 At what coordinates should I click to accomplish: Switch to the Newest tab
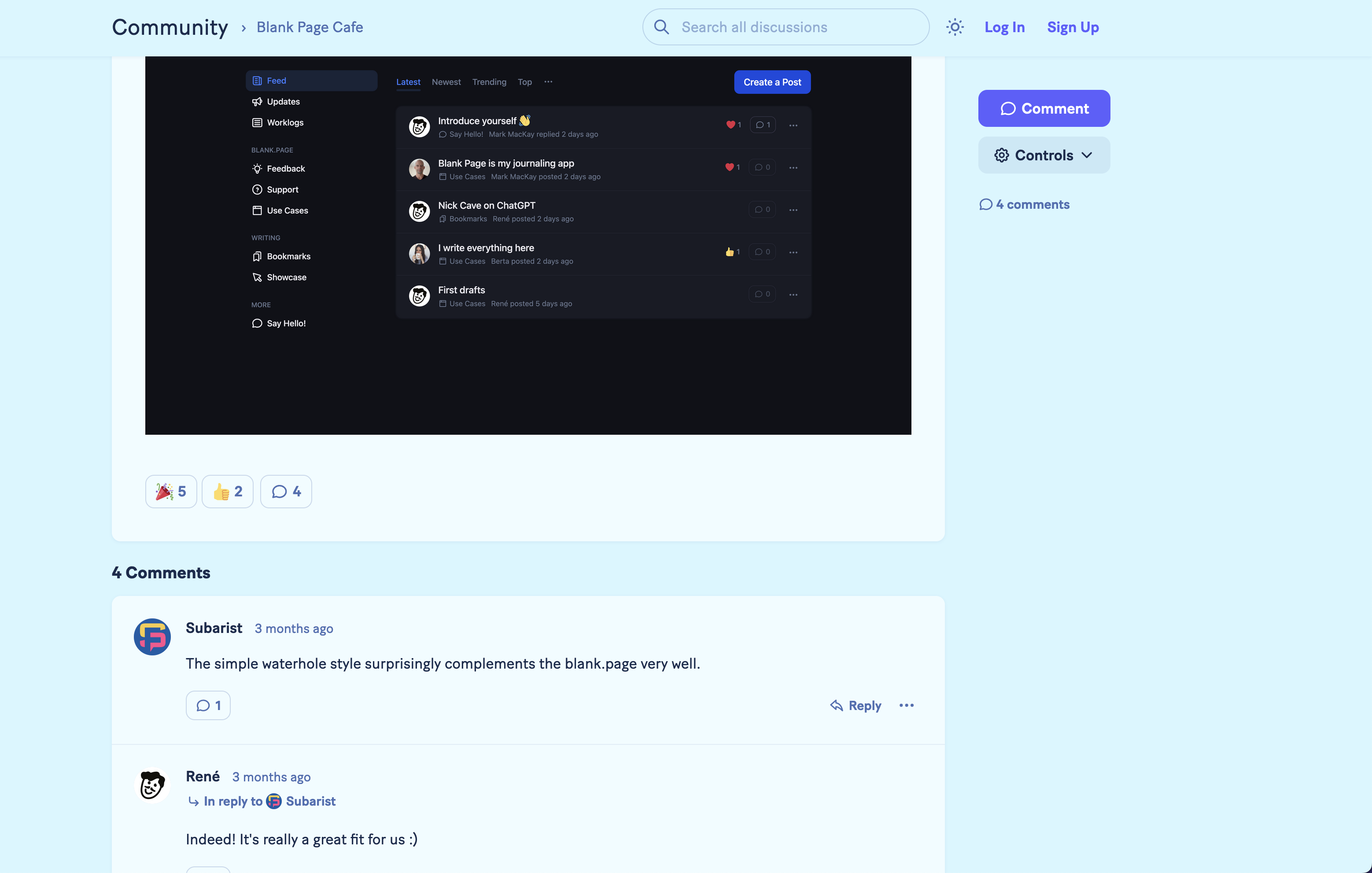(x=446, y=82)
